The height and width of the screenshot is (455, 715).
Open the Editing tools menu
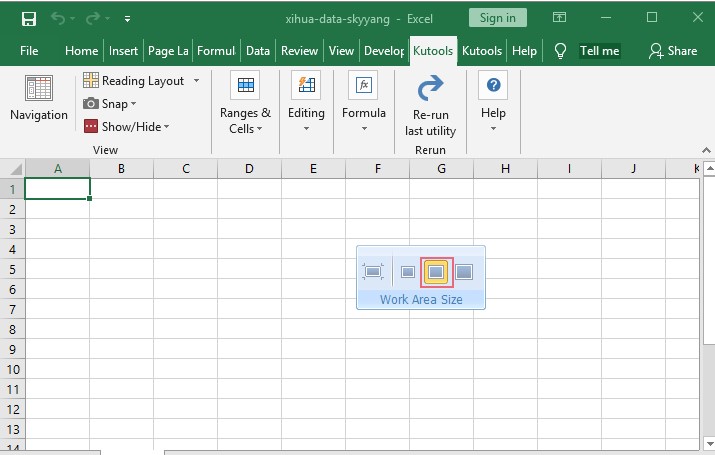[306, 102]
